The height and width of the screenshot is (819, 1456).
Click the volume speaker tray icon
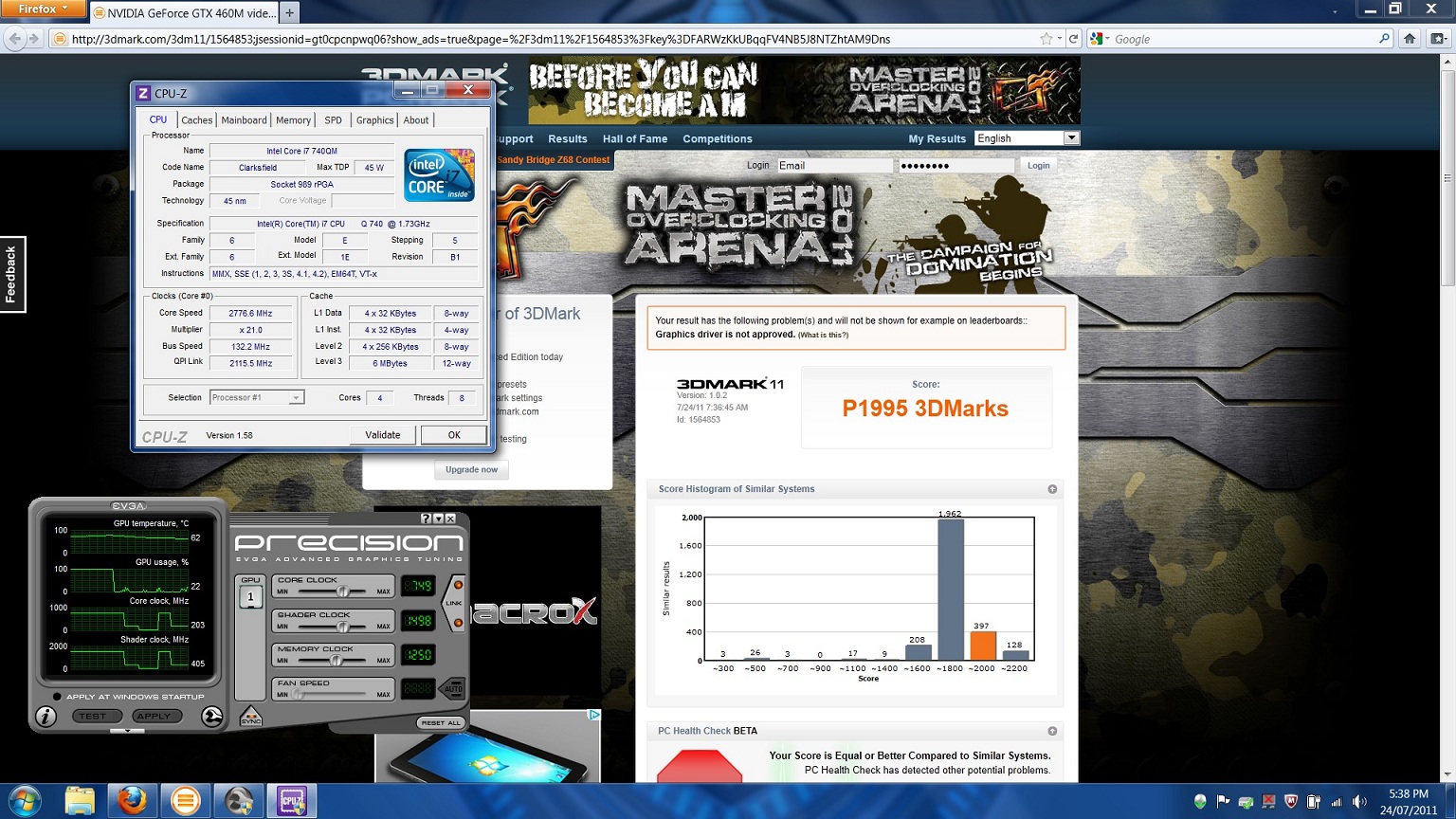click(1359, 802)
